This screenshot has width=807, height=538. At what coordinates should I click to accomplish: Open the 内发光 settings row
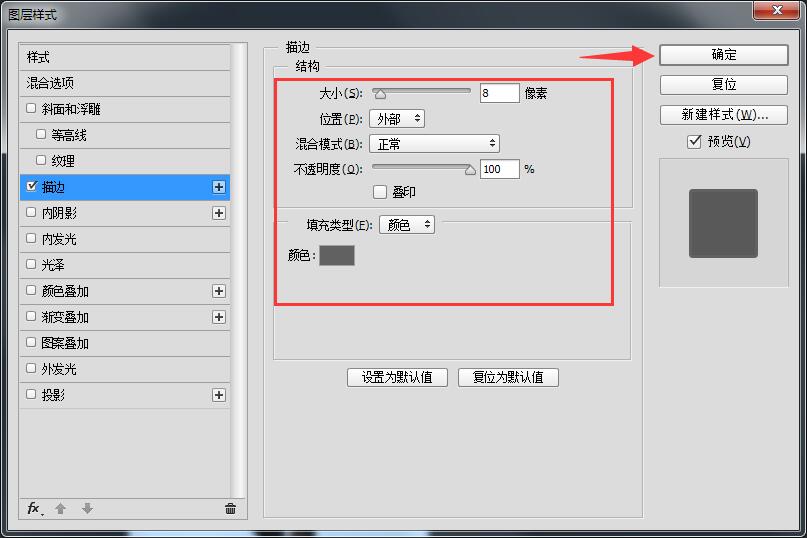[125, 239]
